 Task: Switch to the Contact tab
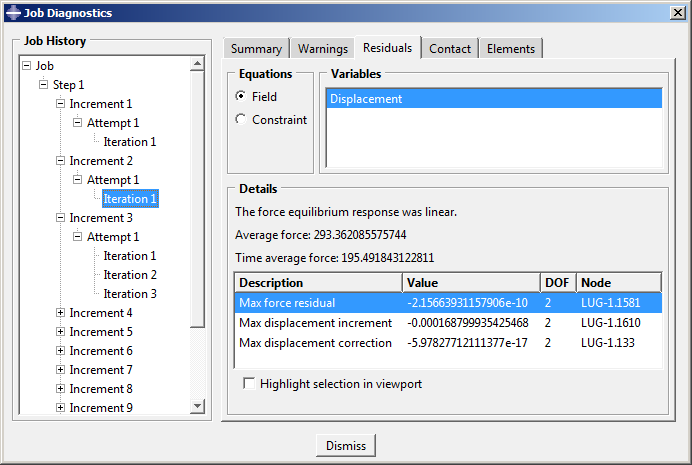pos(450,49)
